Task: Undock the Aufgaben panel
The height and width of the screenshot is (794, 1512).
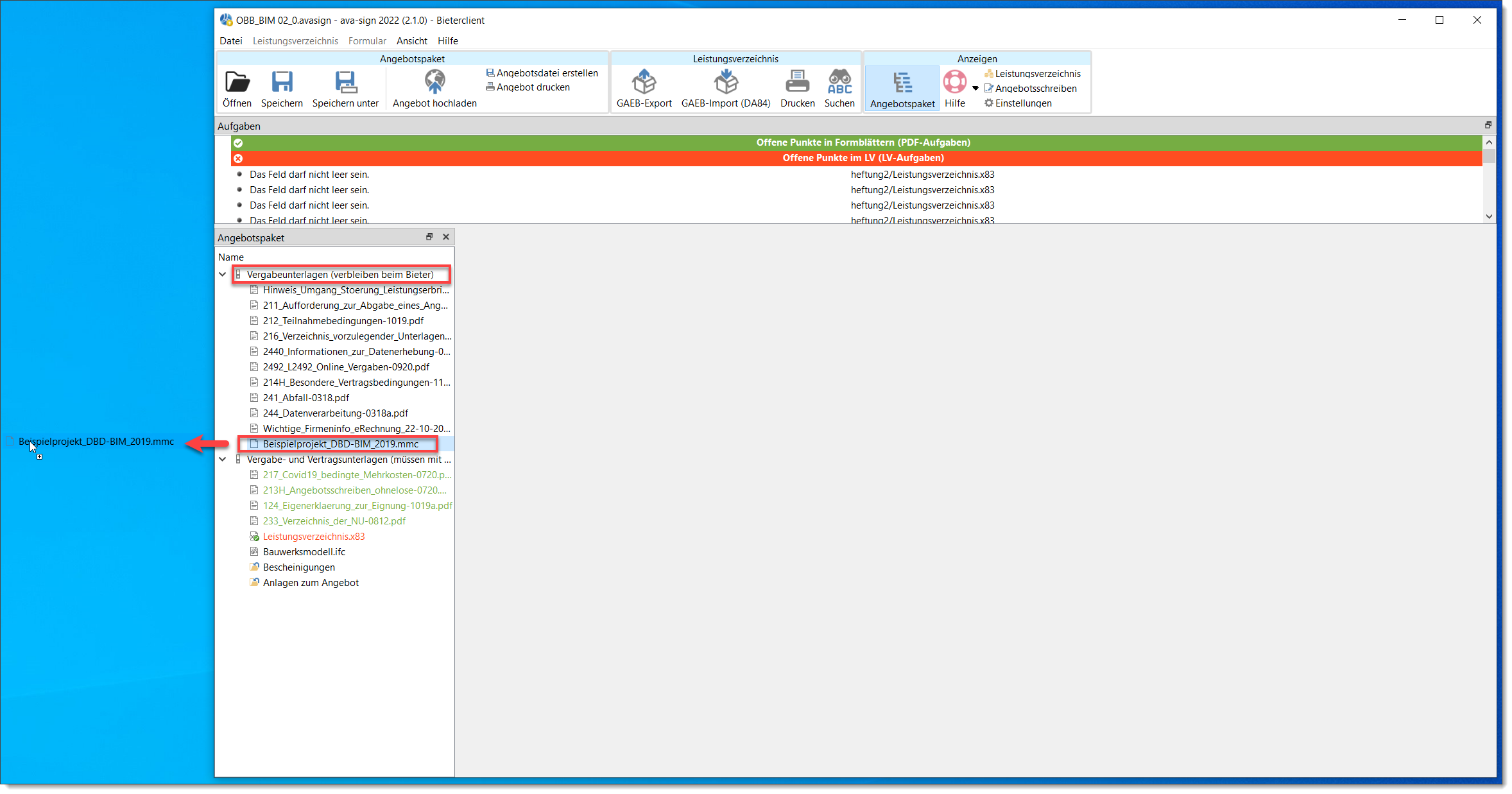Action: click(1488, 125)
